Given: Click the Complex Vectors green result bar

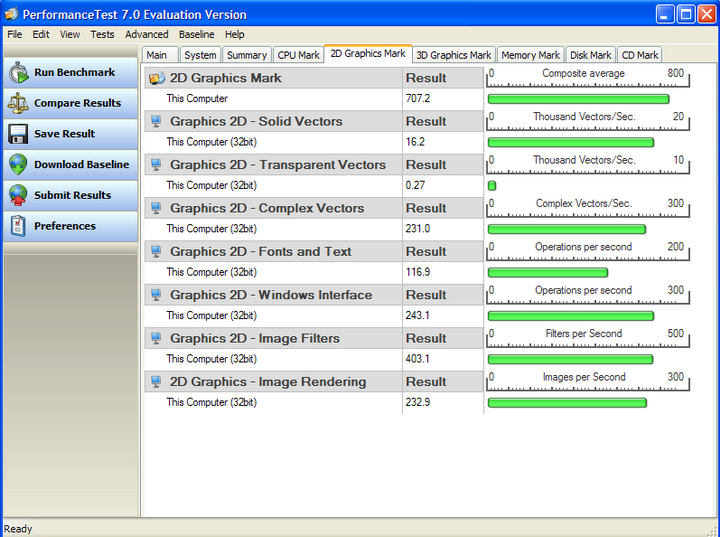Looking at the screenshot, I should point(567,229).
